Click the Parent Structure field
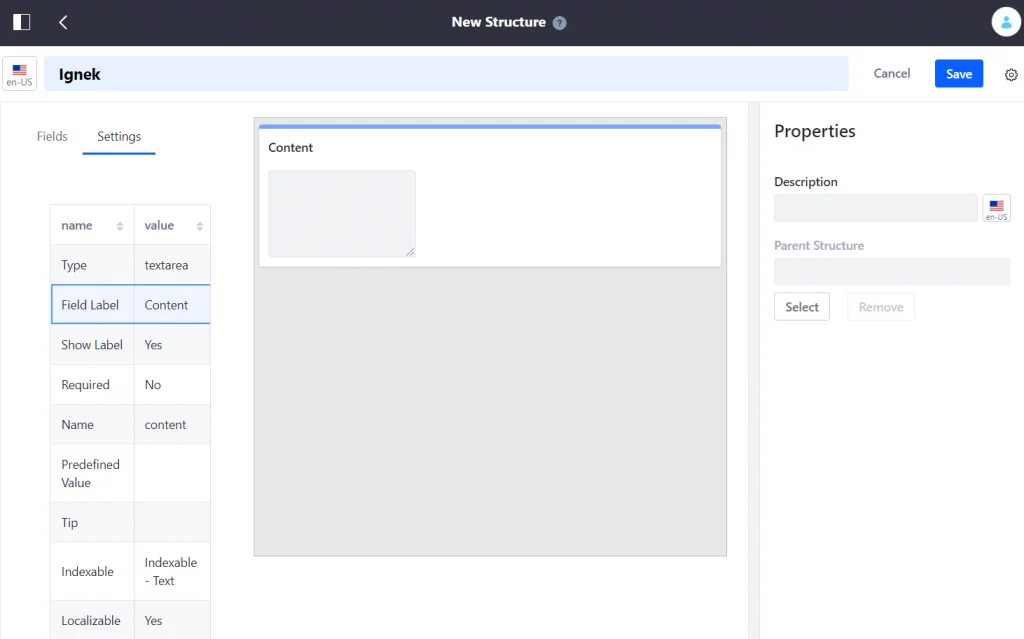1024x639 pixels. click(892, 271)
